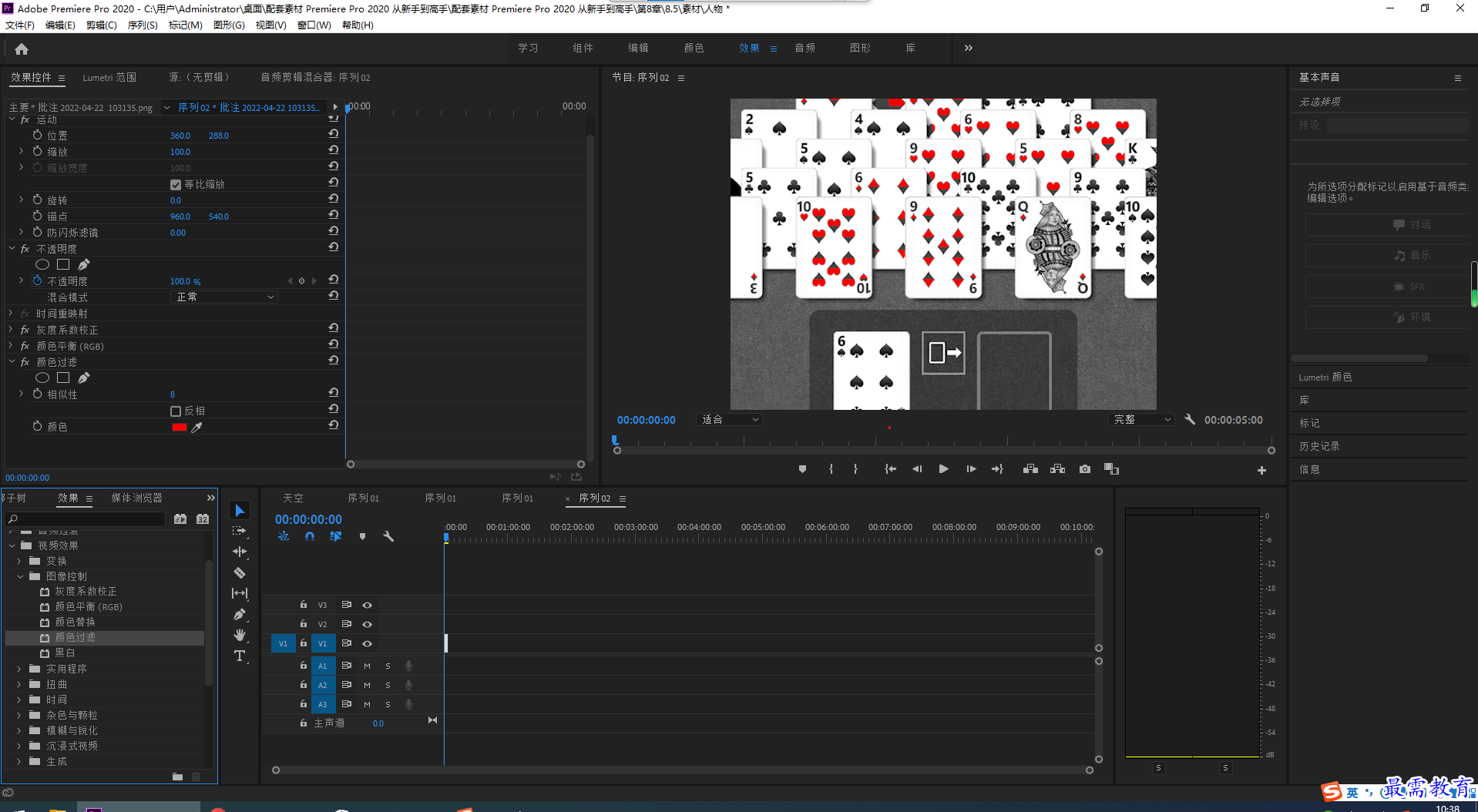This screenshot has width=1478, height=812.
Task: Select the Type tool
Action: coord(240,656)
